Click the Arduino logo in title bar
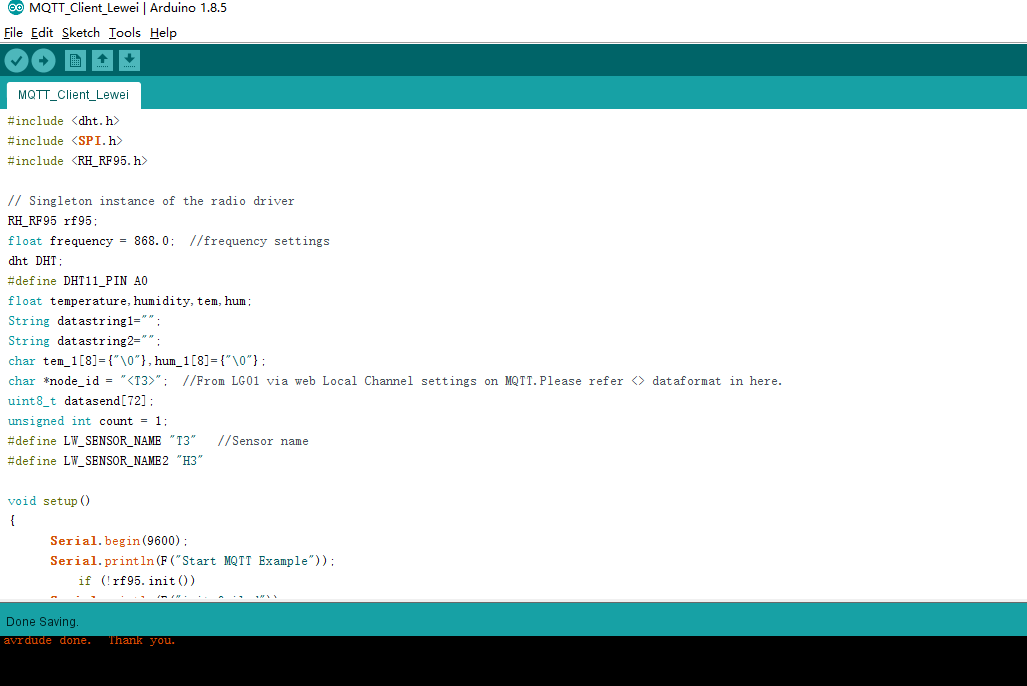 coord(16,8)
